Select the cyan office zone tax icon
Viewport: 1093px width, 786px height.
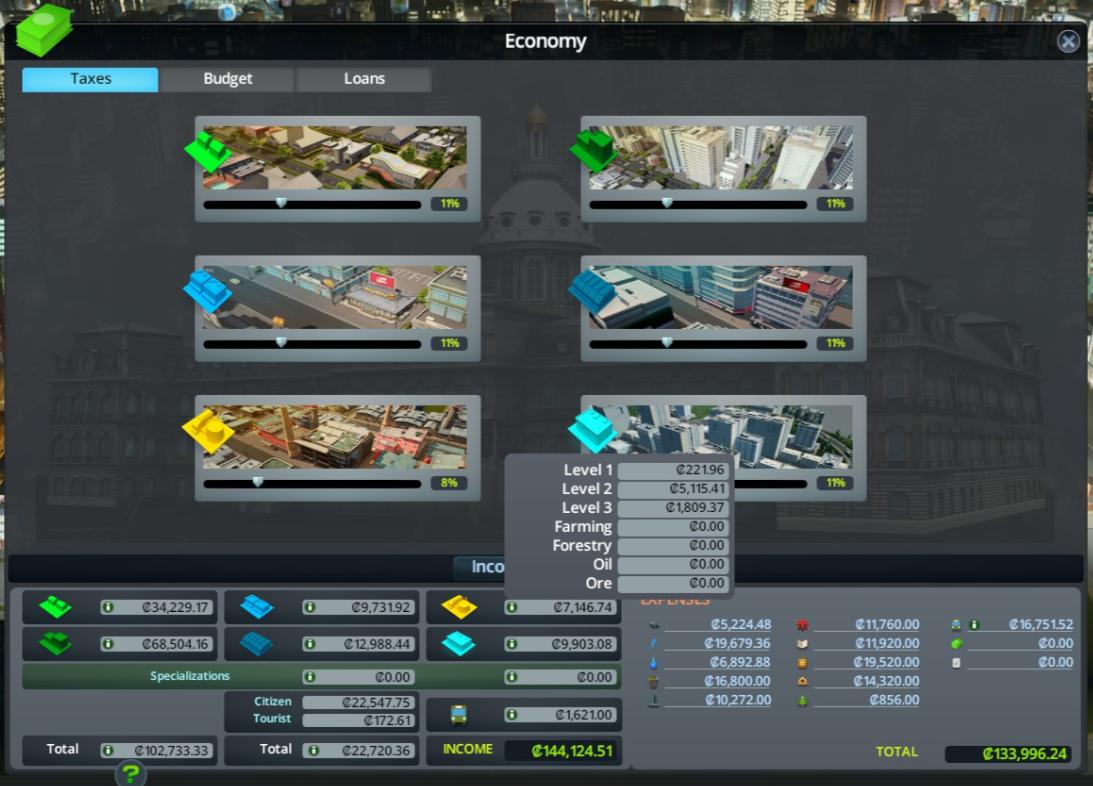(593, 428)
